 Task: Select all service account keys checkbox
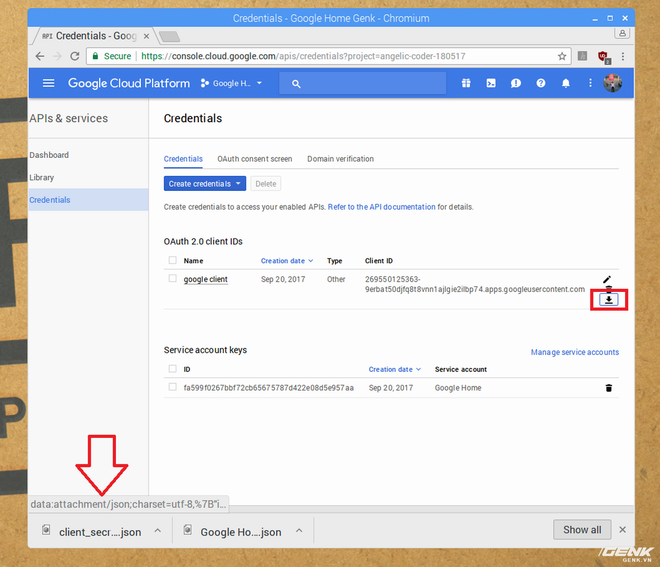[x=173, y=369]
